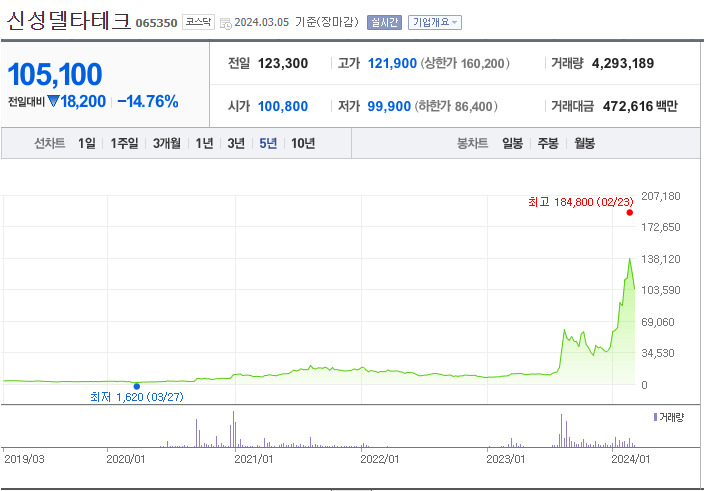Click the current price 105,100

tap(55, 74)
